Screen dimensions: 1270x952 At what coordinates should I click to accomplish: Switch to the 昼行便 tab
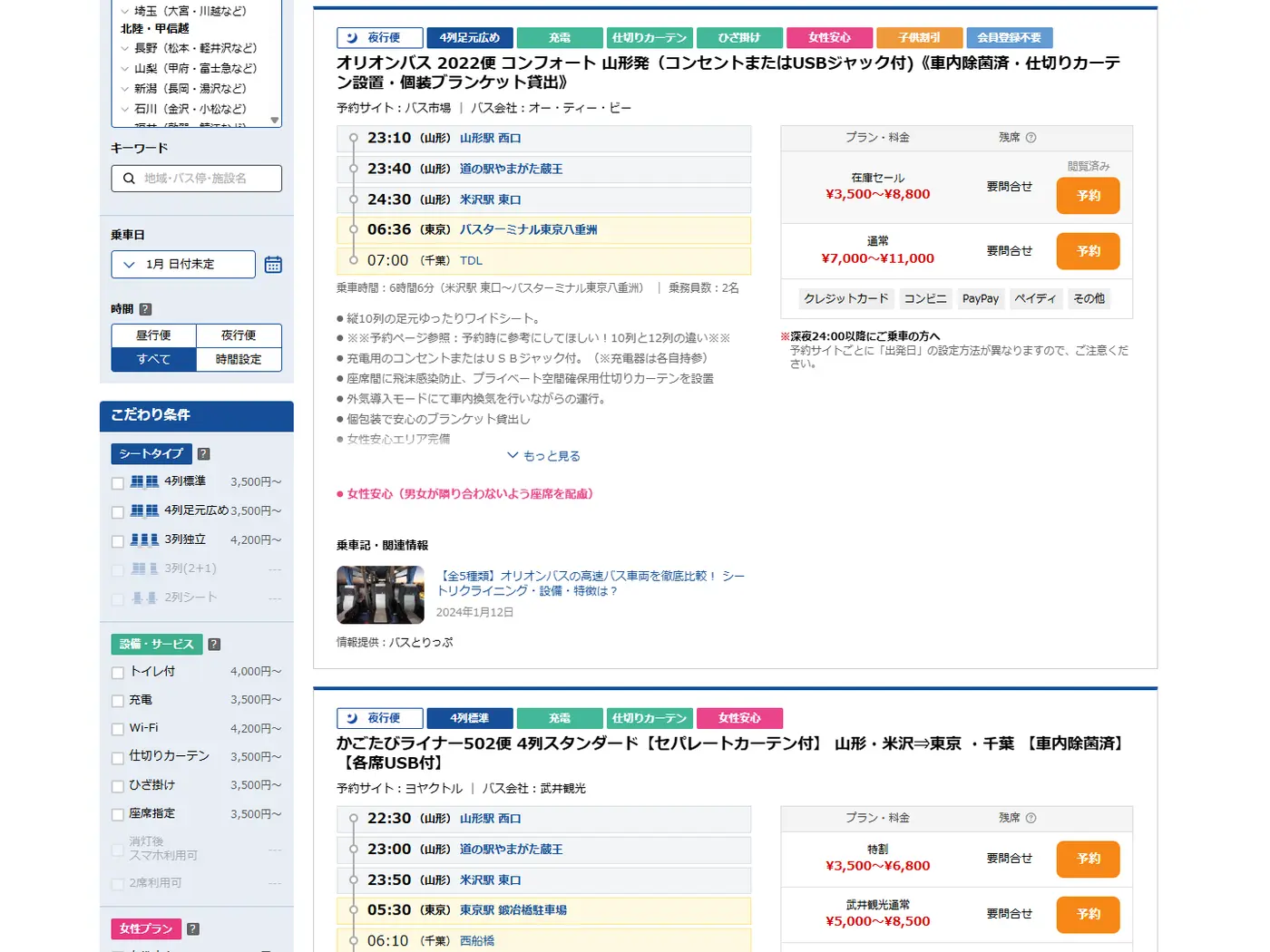tap(152, 335)
